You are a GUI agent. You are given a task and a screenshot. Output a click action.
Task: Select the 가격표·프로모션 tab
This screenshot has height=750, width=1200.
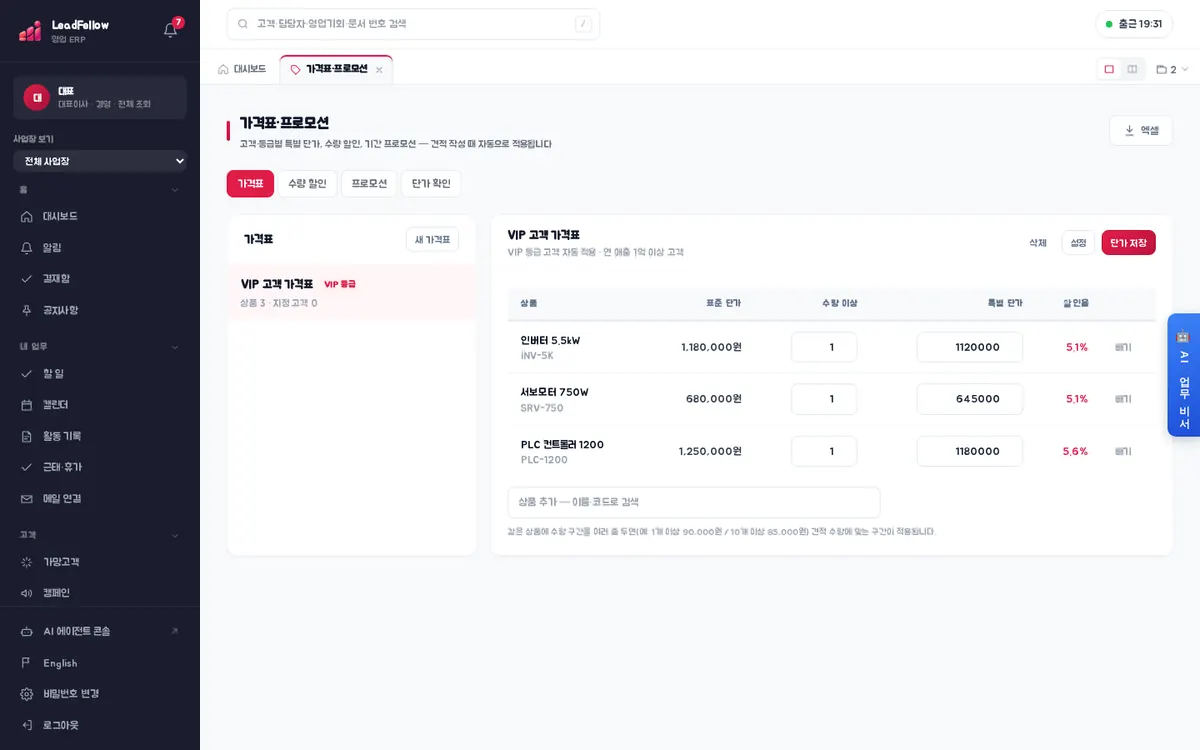tap(336, 69)
